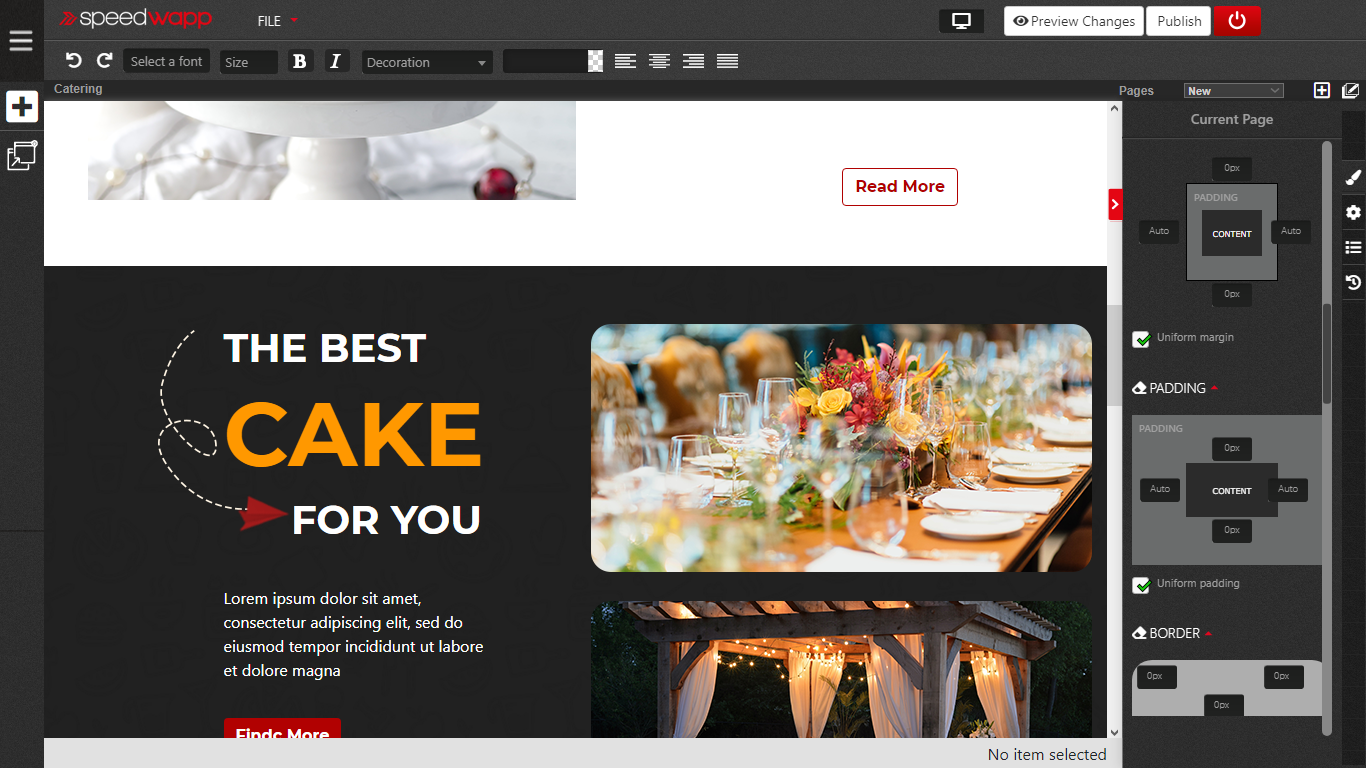Open the History panel in right sidebar
Viewport: 1366px width, 768px height.
point(1353,282)
